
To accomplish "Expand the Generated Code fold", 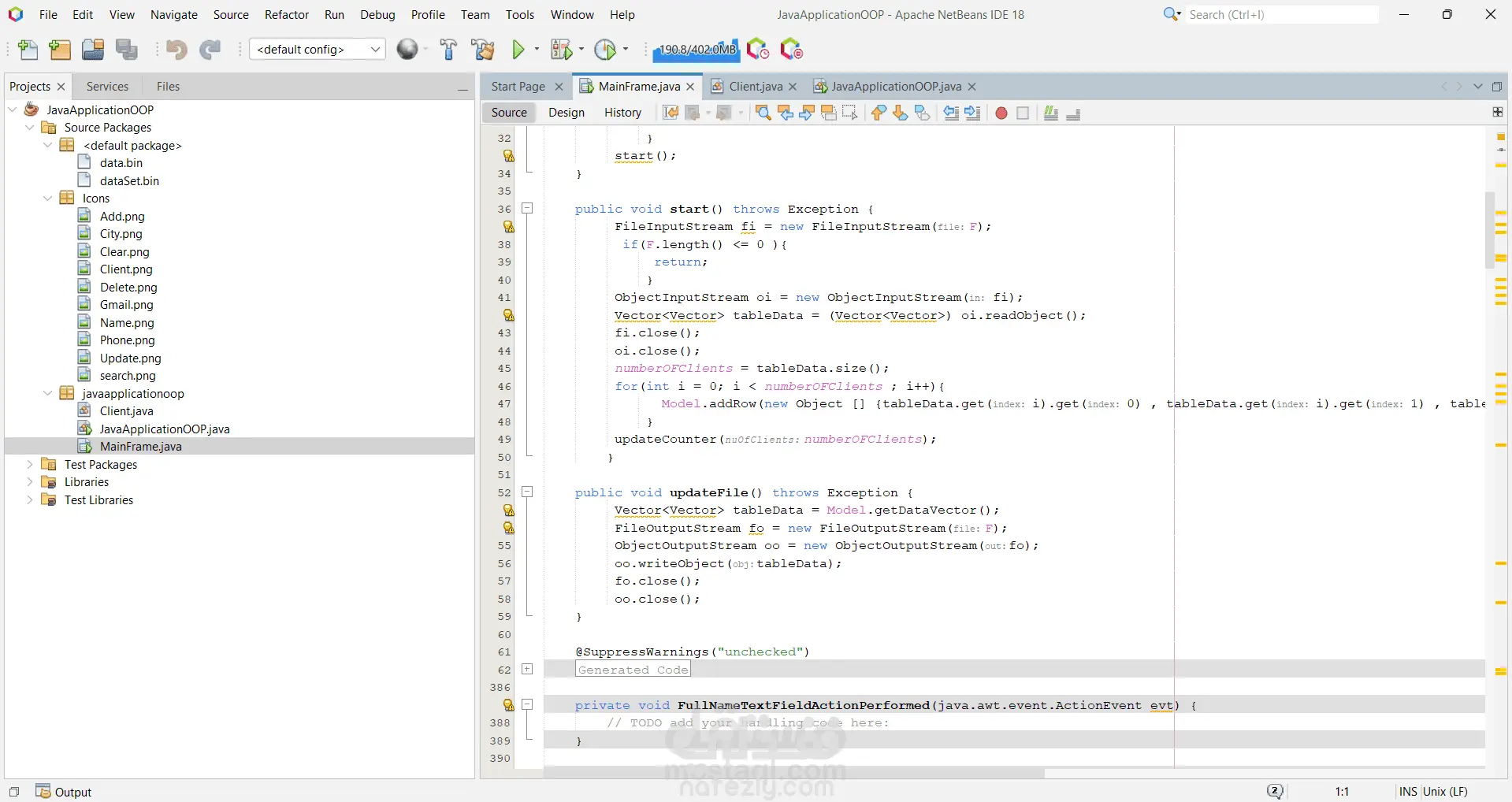I will click(x=527, y=670).
